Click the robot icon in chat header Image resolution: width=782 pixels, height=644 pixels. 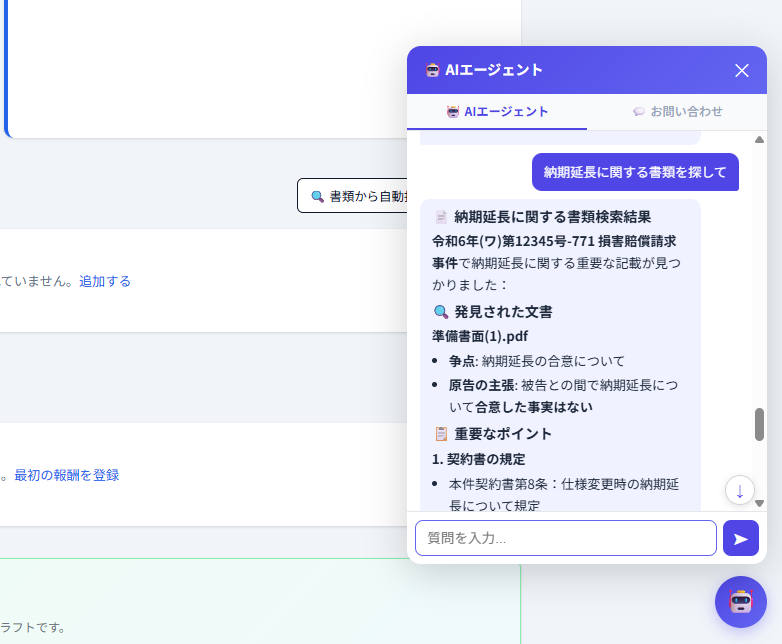pyautogui.click(x=432, y=70)
